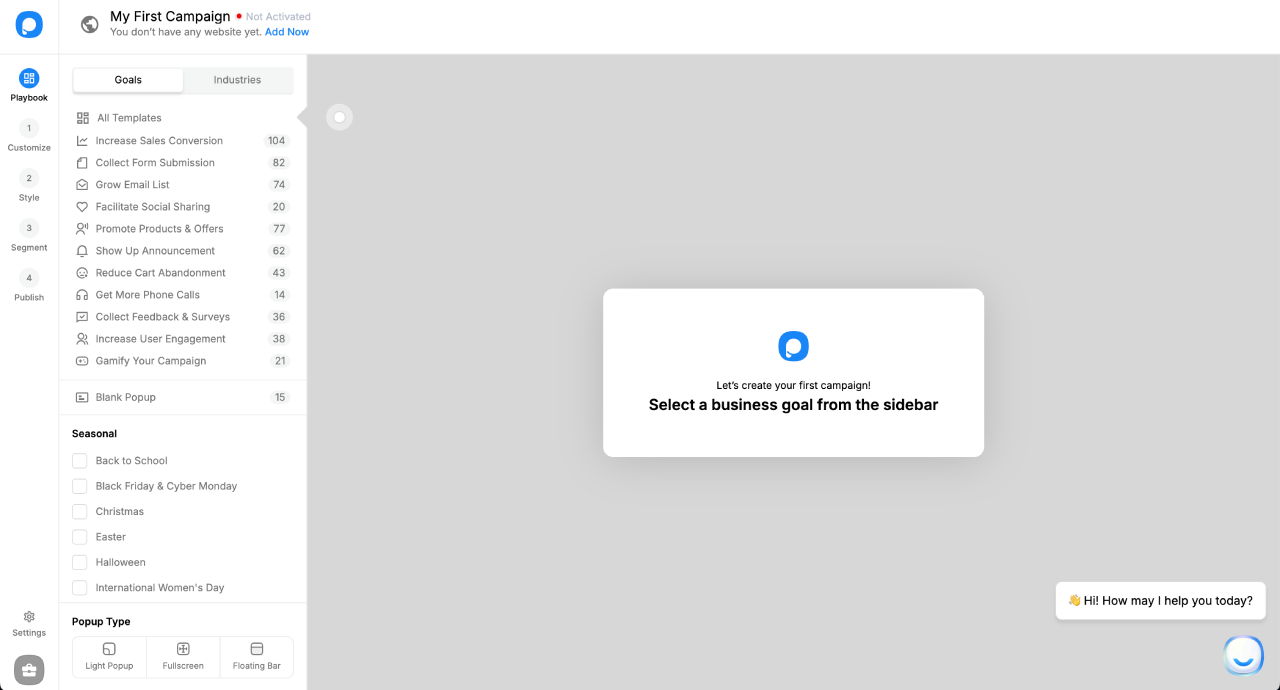Tick the Halloween seasonal checkbox

pos(80,562)
